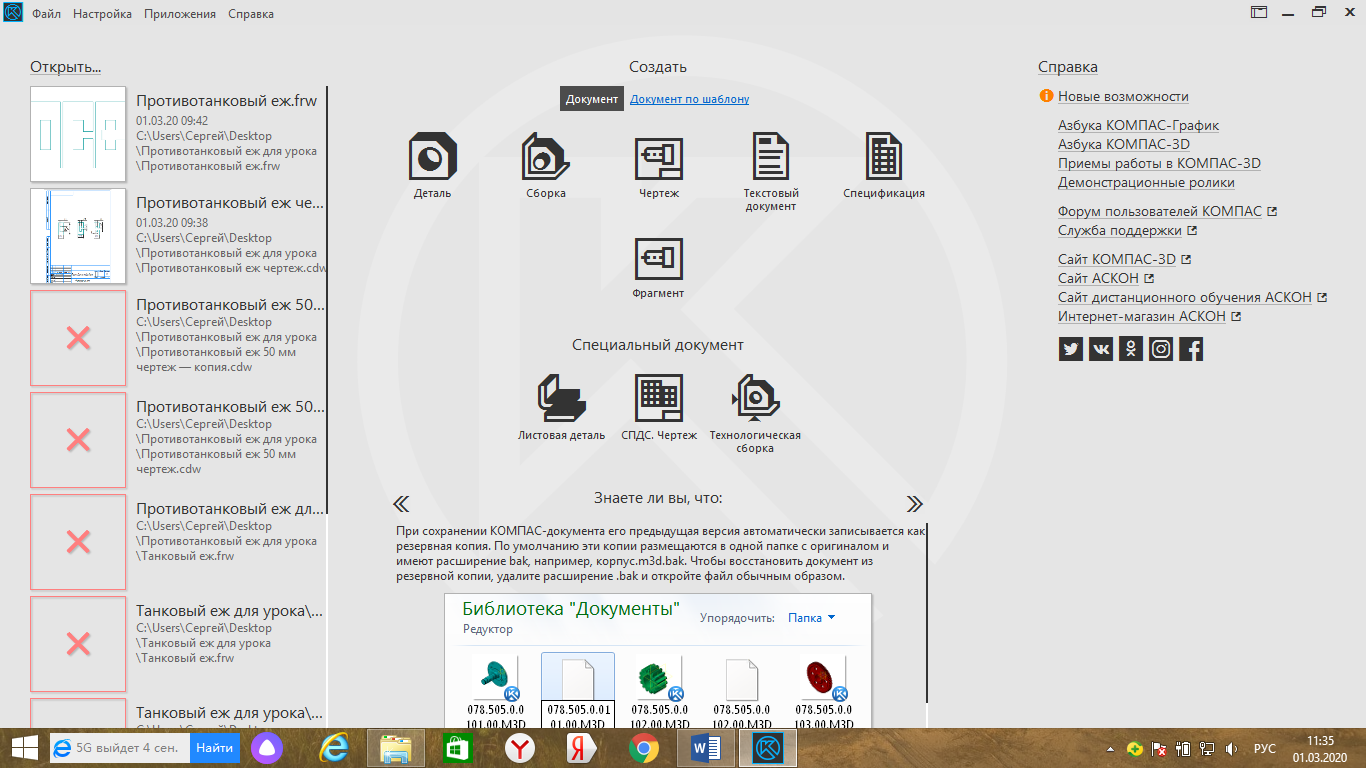1366x768 pixels.
Task: Show next tip with right chevrons
Action: tap(915, 504)
